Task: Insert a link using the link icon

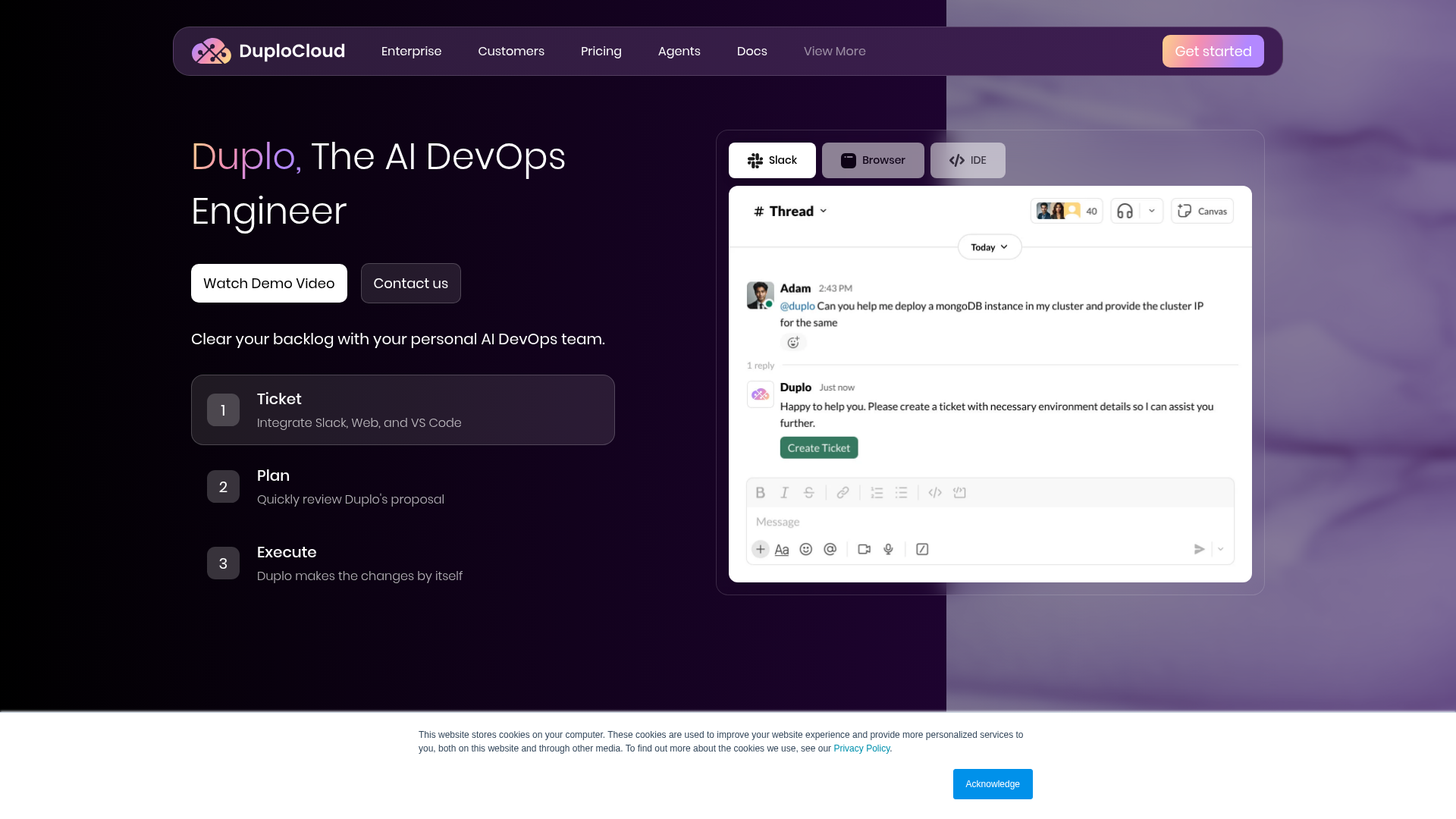Action: click(x=843, y=492)
